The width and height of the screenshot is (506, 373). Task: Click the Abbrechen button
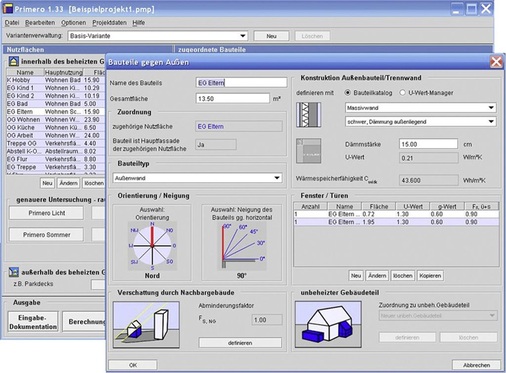[x=476, y=365]
